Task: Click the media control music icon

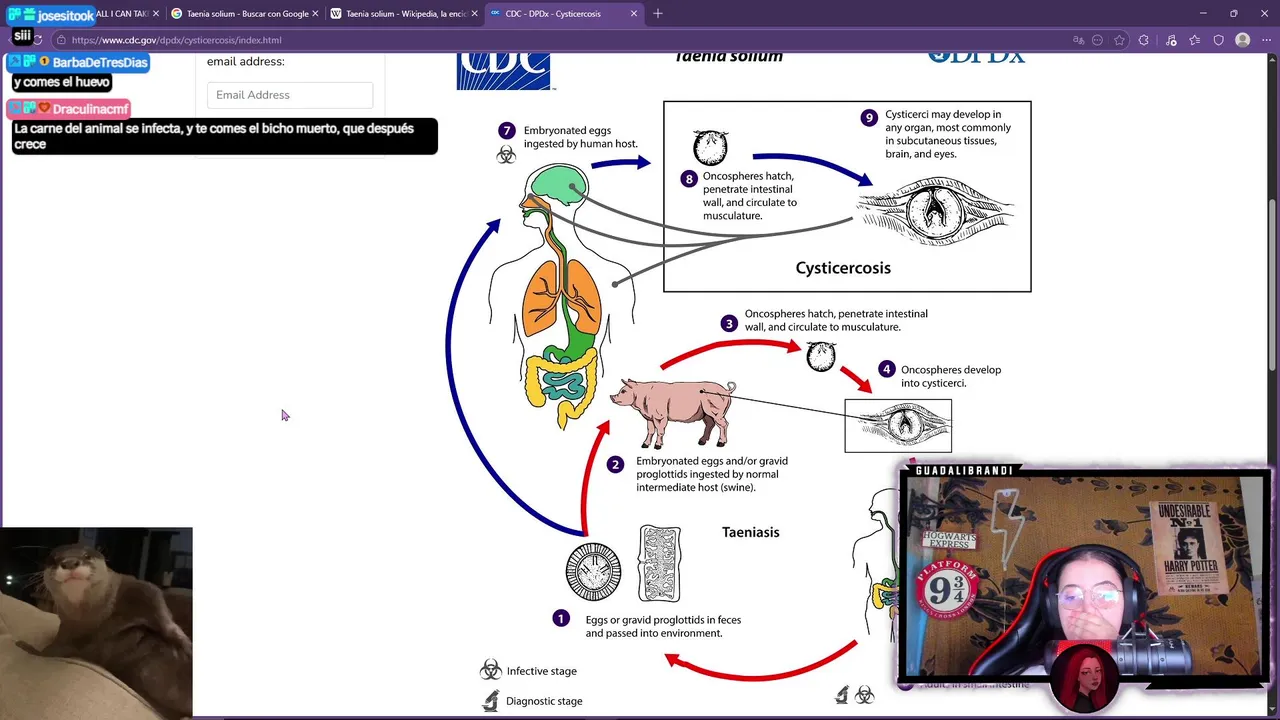Action: (1171, 40)
